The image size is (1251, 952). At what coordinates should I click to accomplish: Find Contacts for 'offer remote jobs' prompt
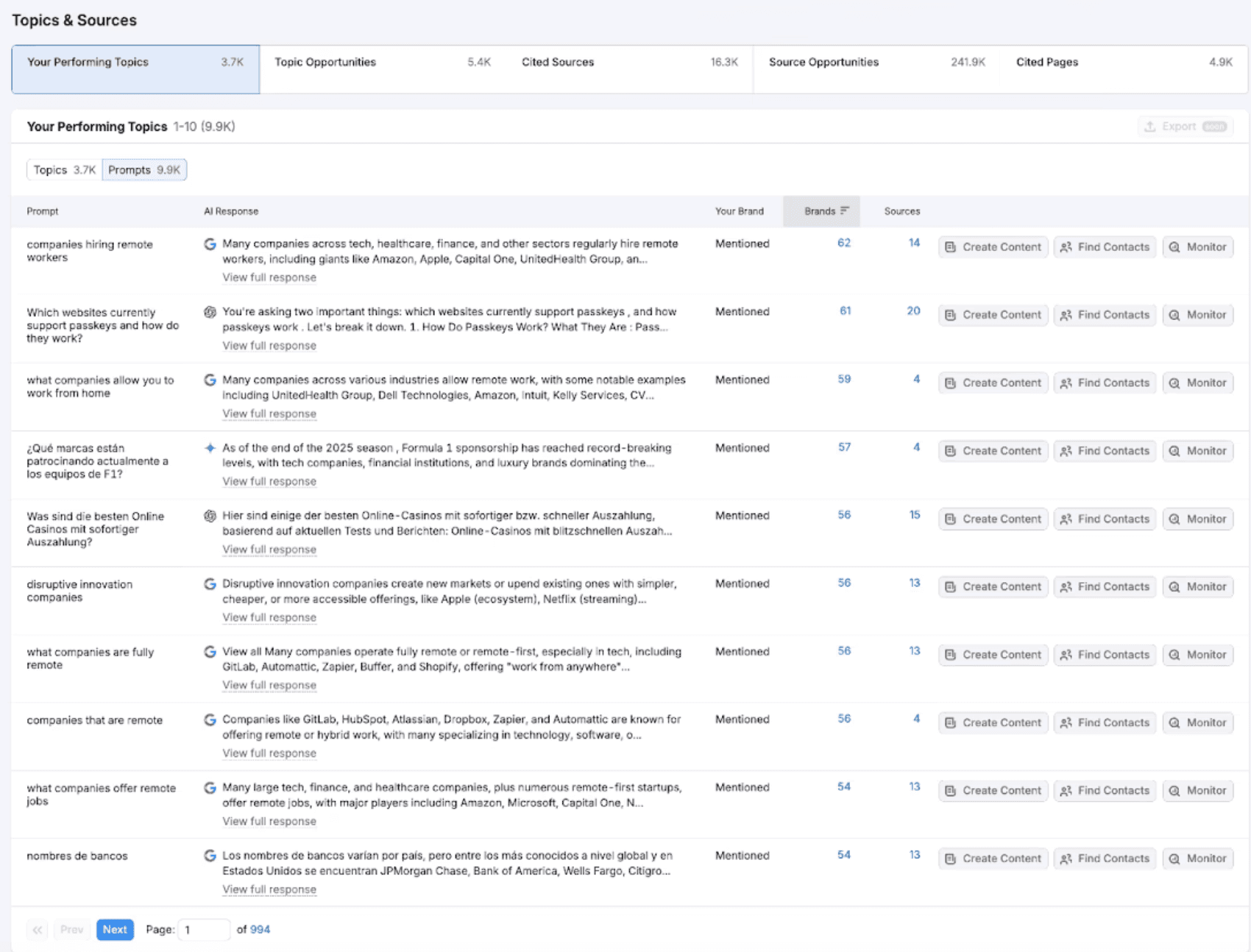pos(1105,791)
